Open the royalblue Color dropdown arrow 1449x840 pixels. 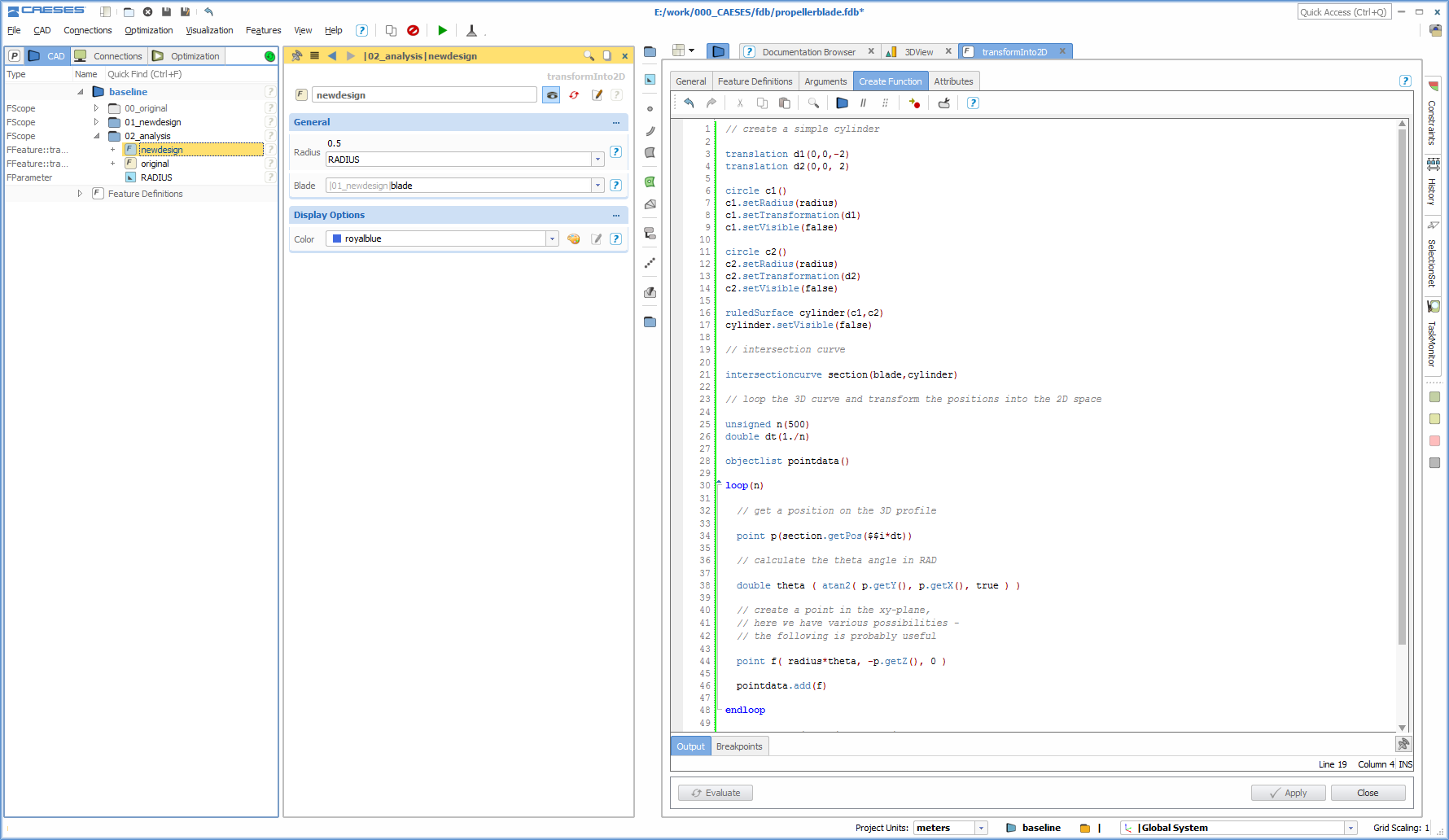552,238
